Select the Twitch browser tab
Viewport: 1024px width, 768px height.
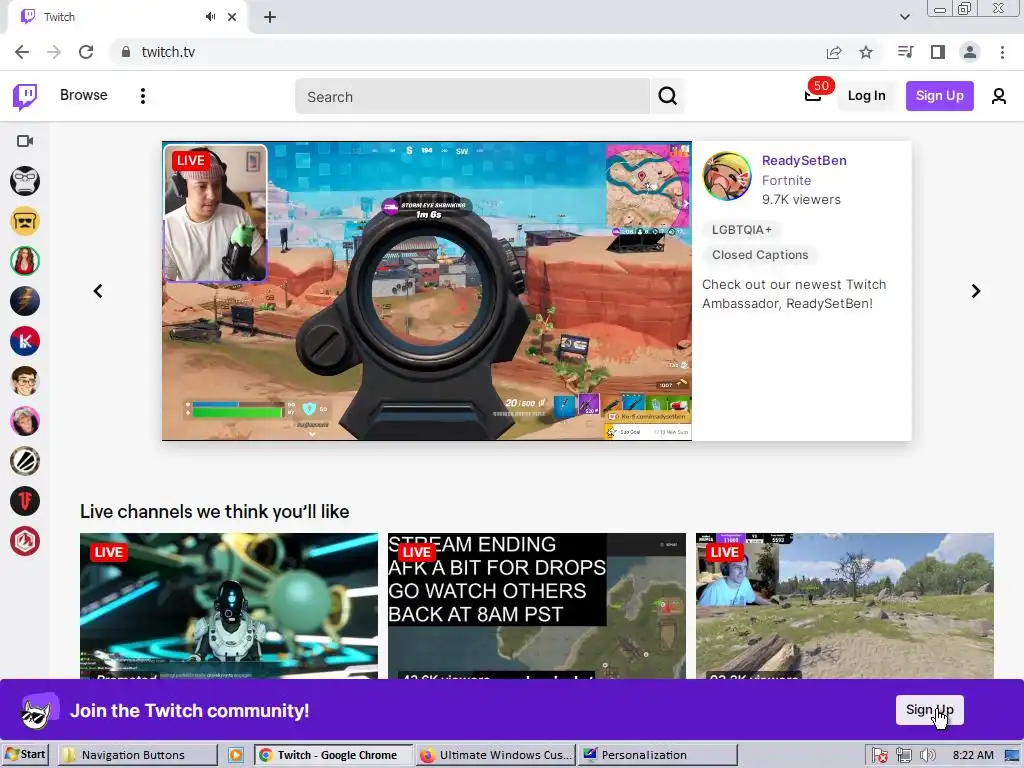click(x=127, y=17)
